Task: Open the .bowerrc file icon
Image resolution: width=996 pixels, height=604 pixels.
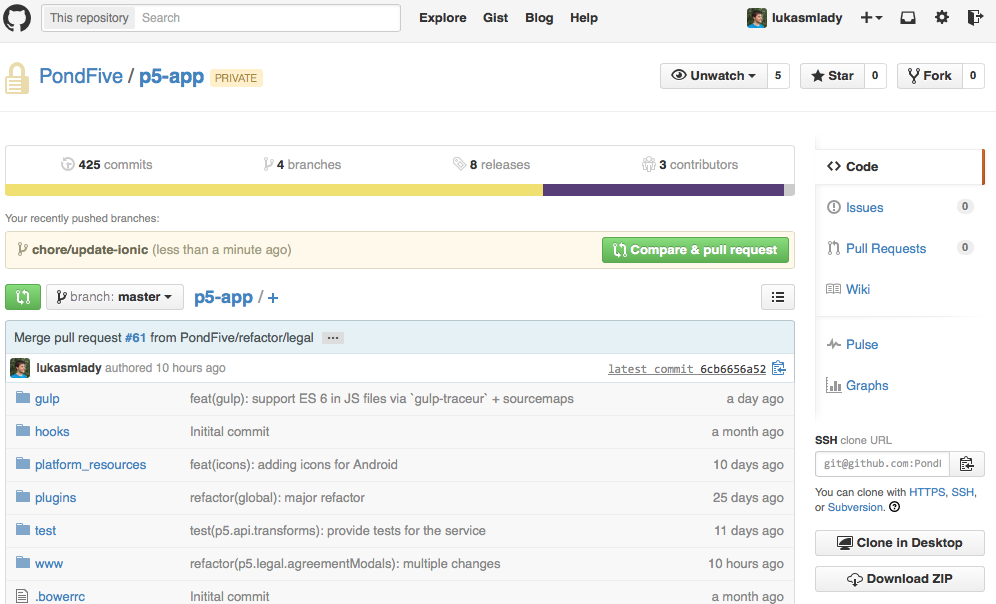Action: [22, 596]
